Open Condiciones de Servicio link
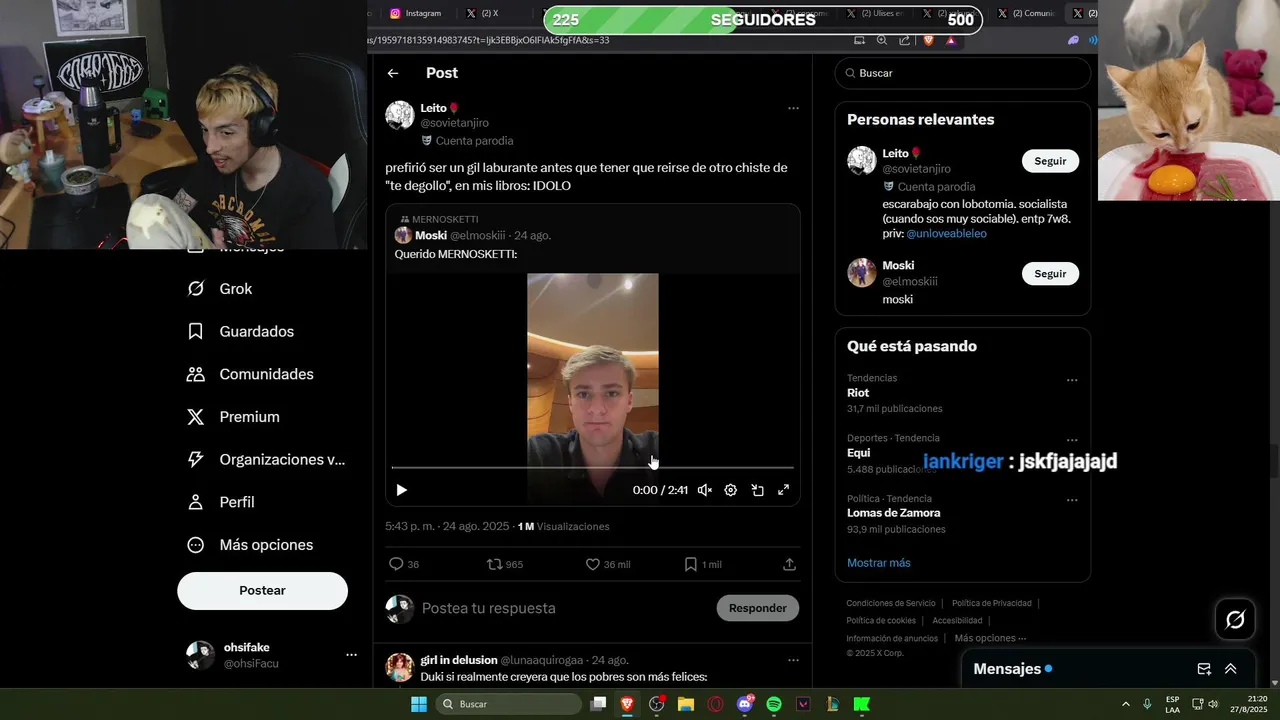Image resolution: width=1280 pixels, height=720 pixels. coord(891,603)
